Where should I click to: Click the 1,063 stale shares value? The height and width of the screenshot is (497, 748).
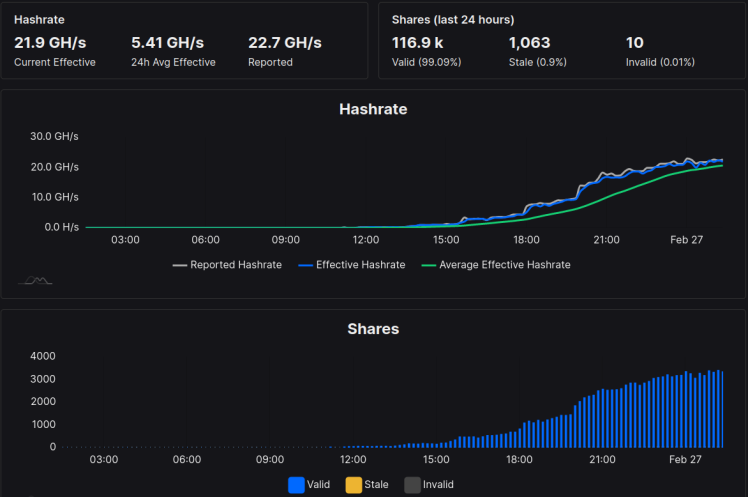click(x=530, y=43)
